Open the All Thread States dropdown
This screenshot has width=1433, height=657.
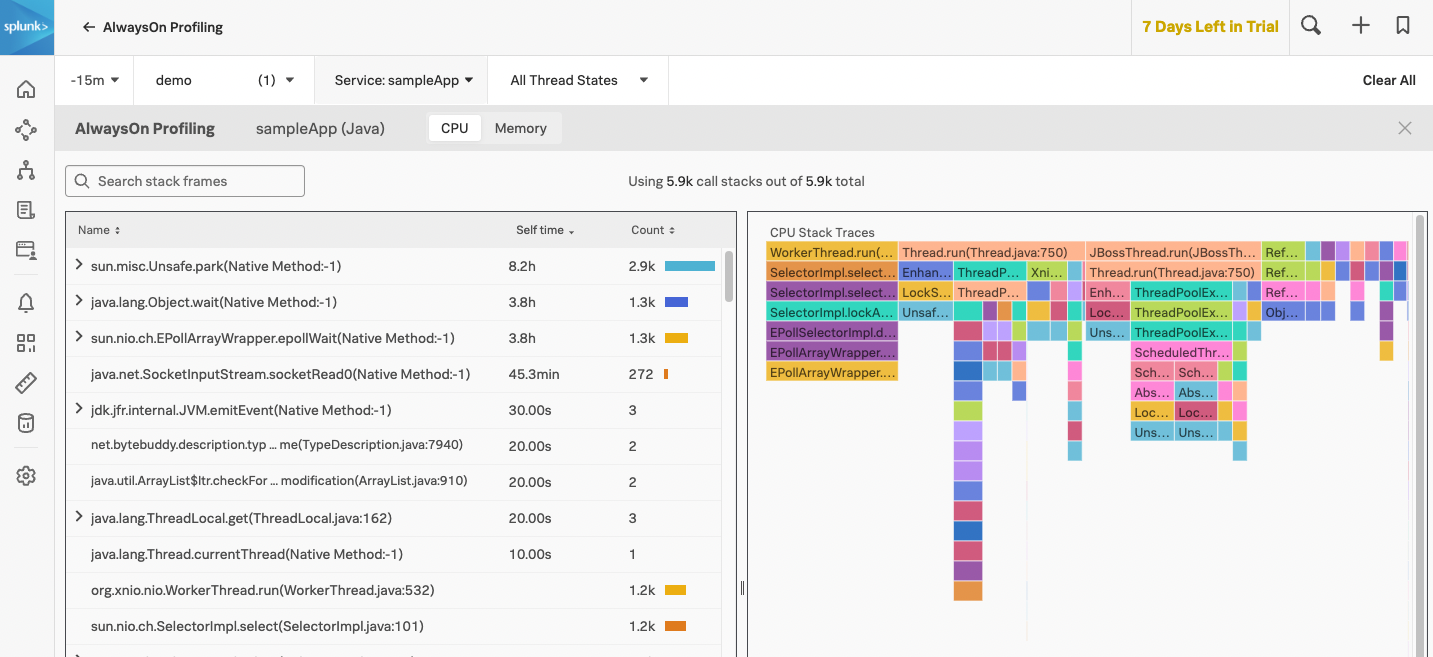pos(578,80)
